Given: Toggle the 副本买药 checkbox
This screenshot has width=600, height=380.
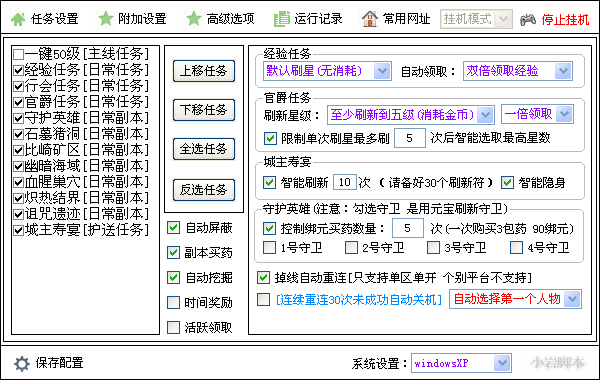Looking at the screenshot, I should point(173,253).
